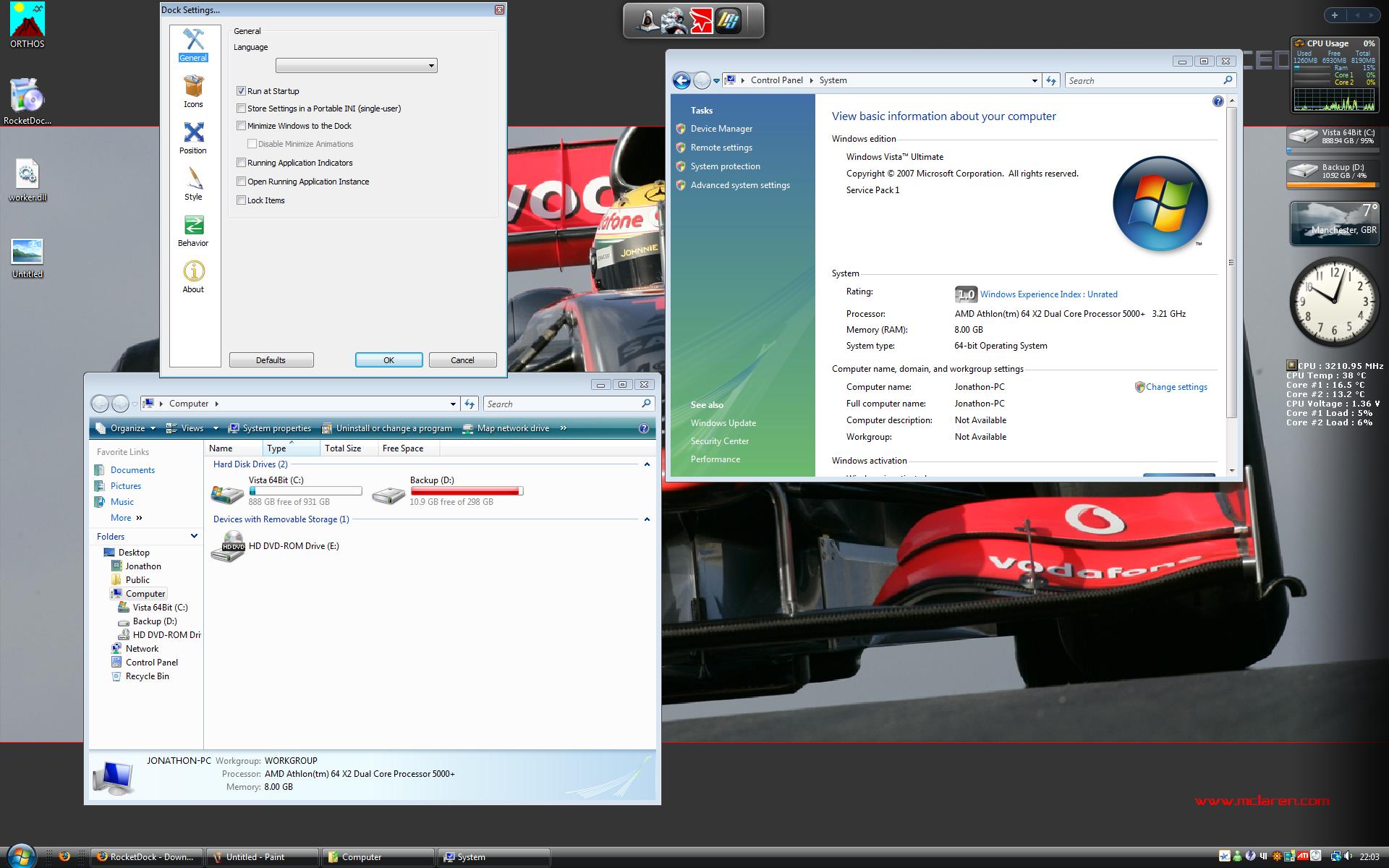Open the Language dropdown
The image size is (1389, 868).
coord(356,66)
